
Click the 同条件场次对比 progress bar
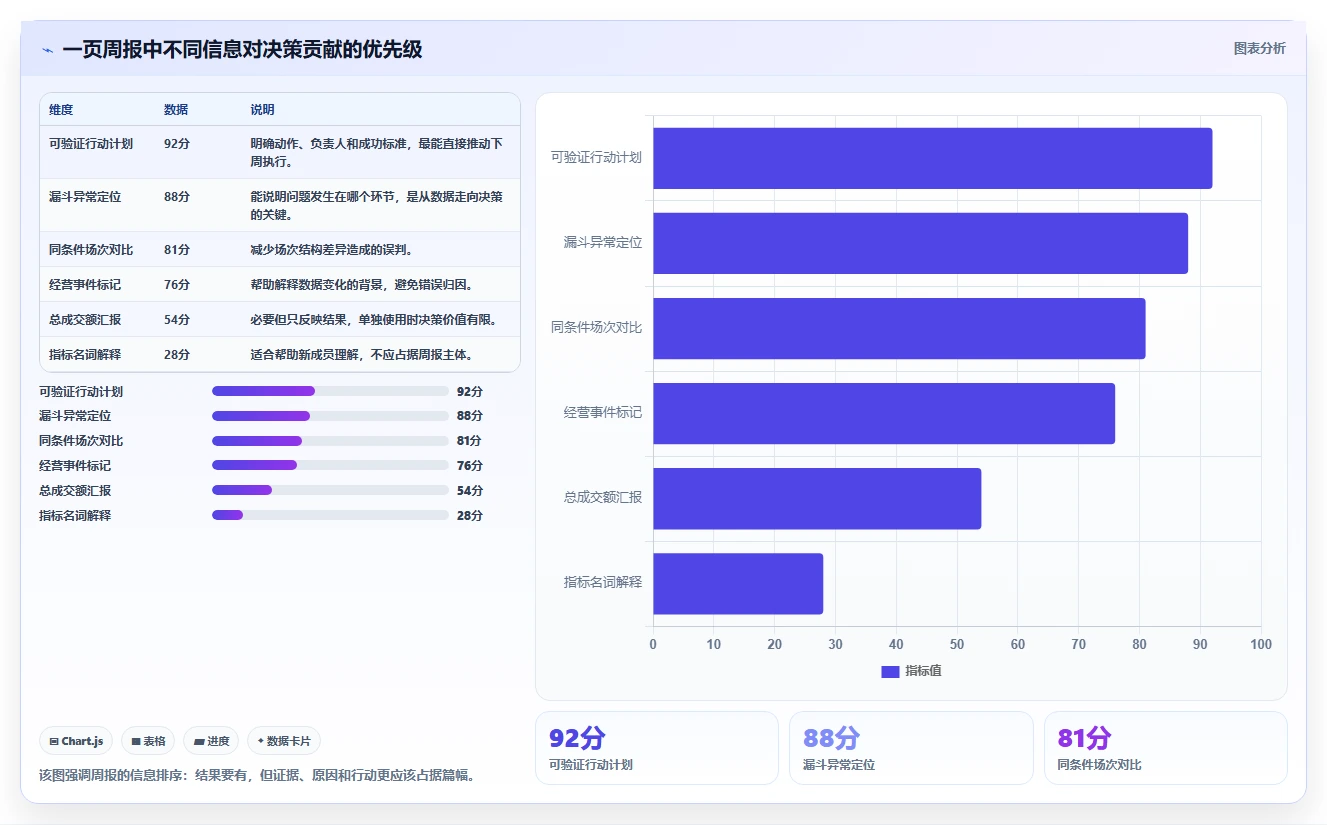click(x=330, y=441)
